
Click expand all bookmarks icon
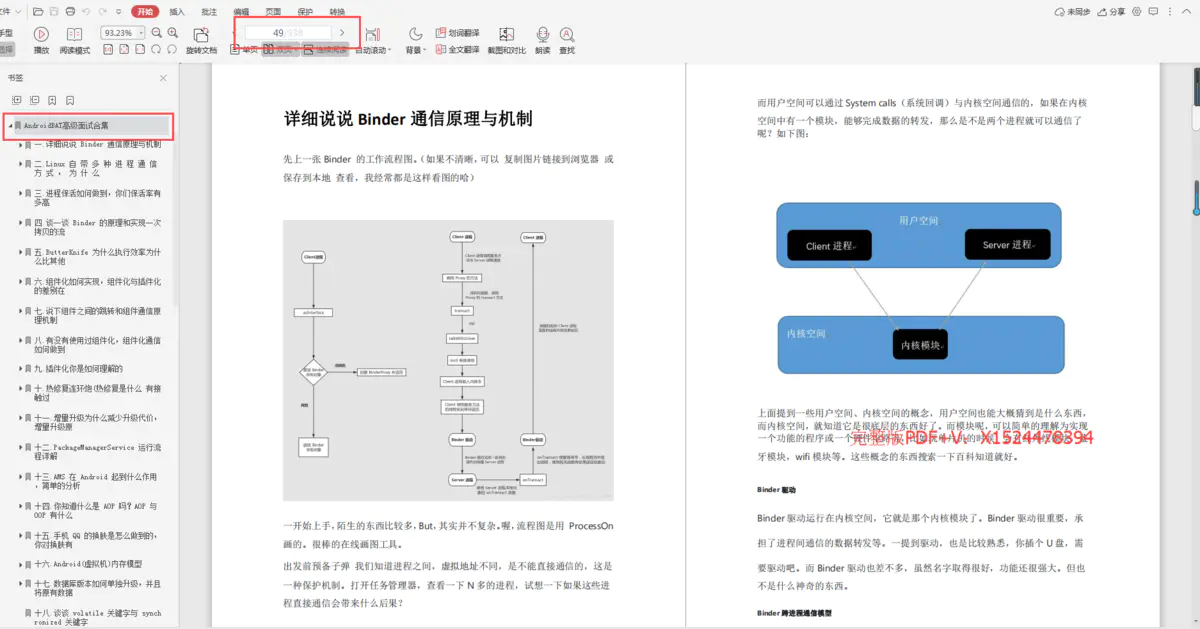click(x=16, y=100)
